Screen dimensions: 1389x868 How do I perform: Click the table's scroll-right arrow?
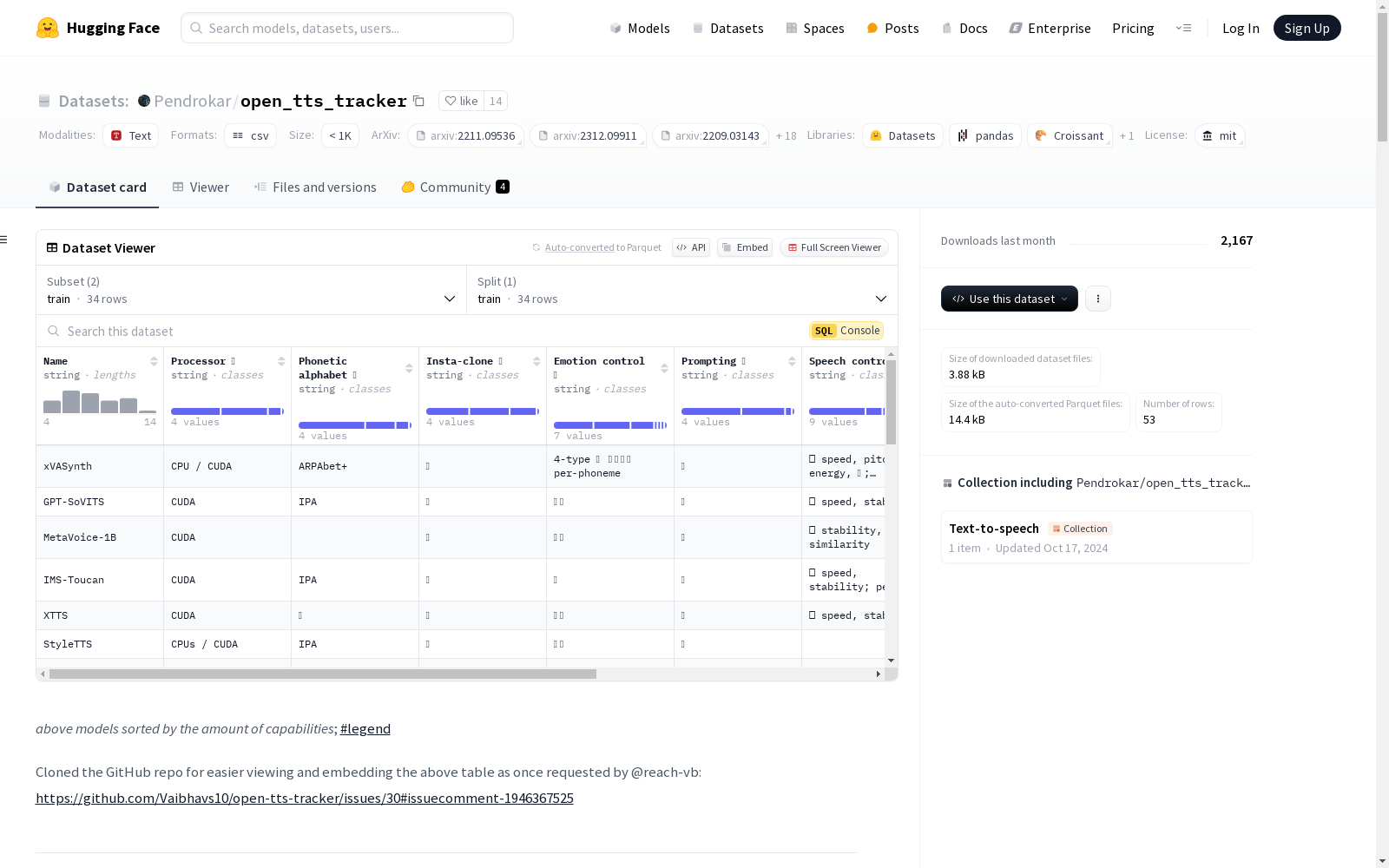point(878,674)
